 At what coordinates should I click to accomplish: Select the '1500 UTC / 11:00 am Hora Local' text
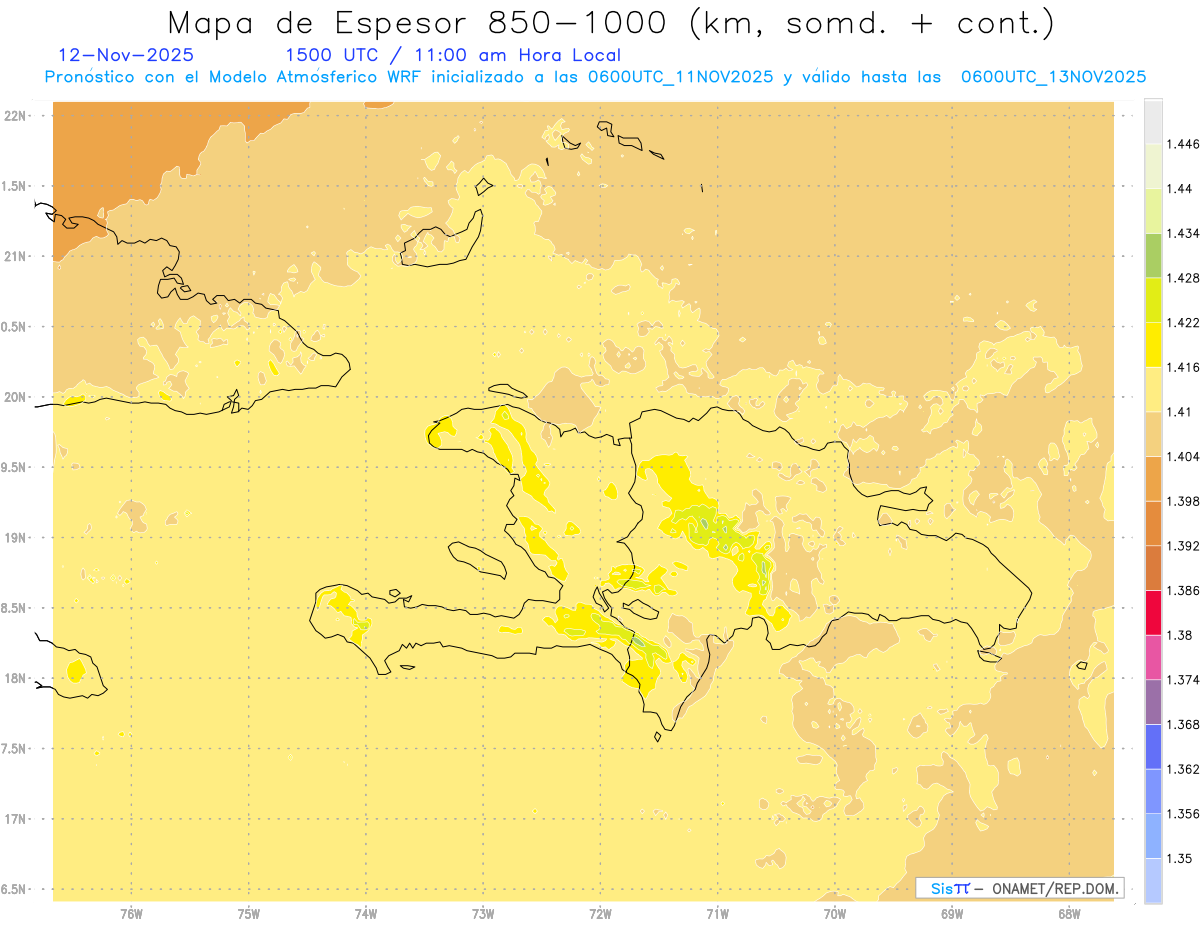(453, 55)
